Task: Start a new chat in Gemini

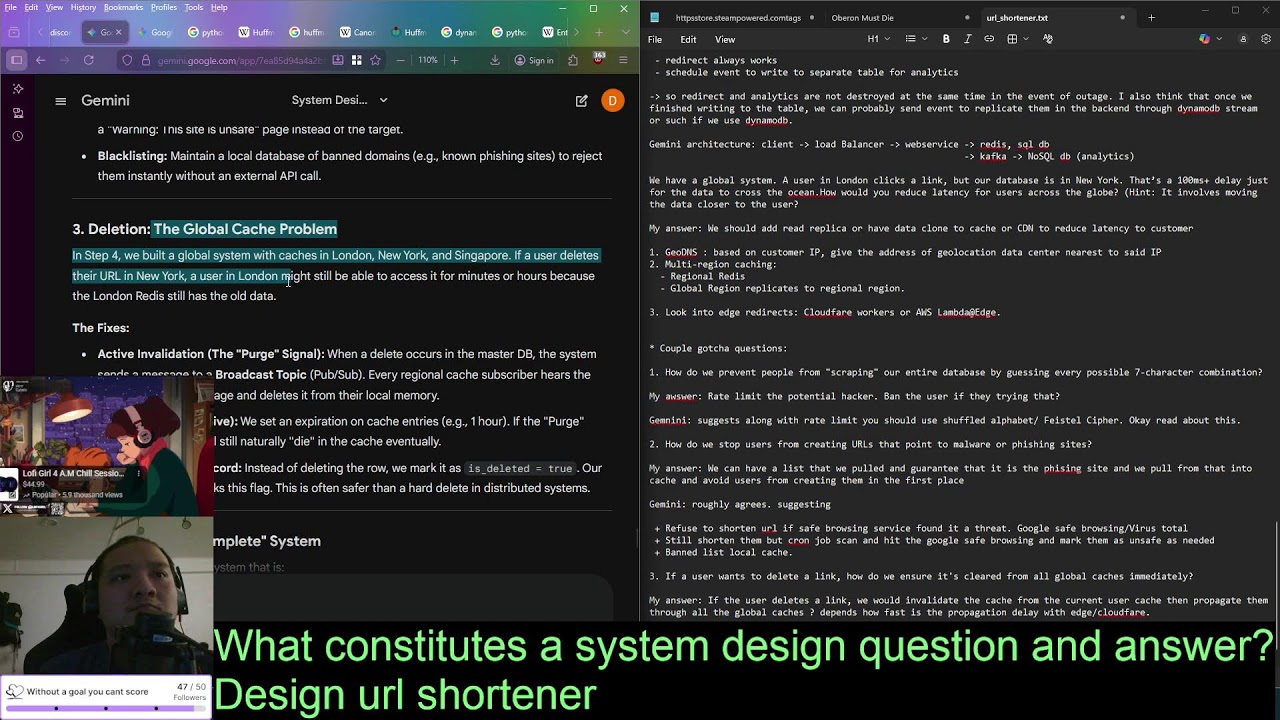Action: tap(581, 100)
